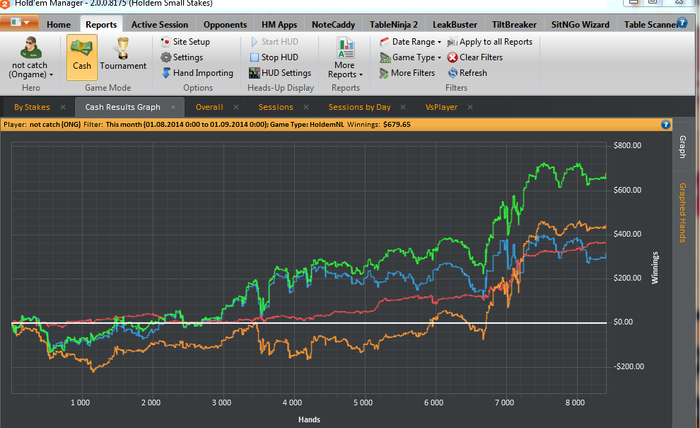Image resolution: width=700 pixels, height=428 pixels.
Task: Go to the HM Apps tab
Action: 279,25
